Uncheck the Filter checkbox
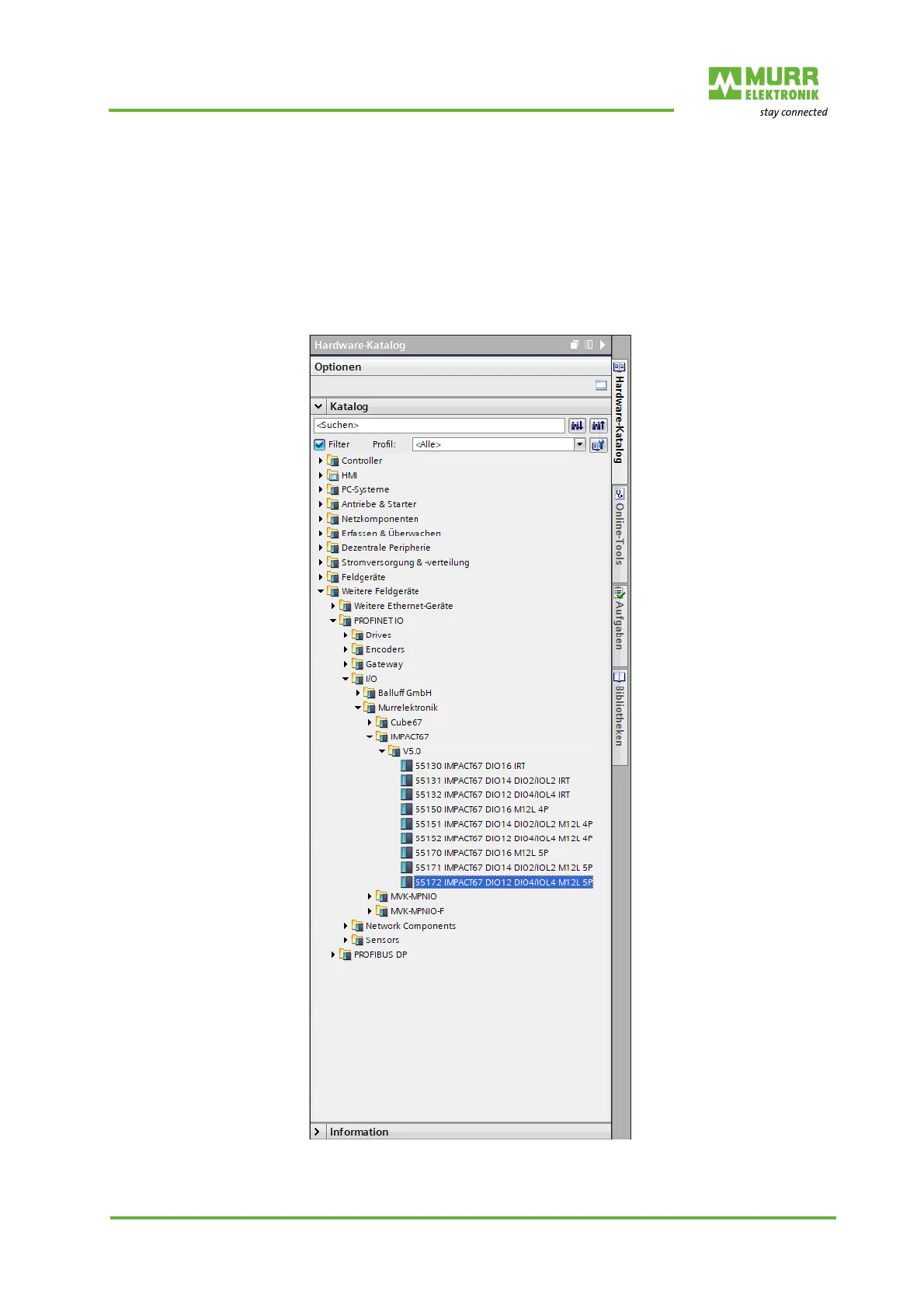Image resolution: width=924 pixels, height=1308 pixels. click(x=319, y=445)
